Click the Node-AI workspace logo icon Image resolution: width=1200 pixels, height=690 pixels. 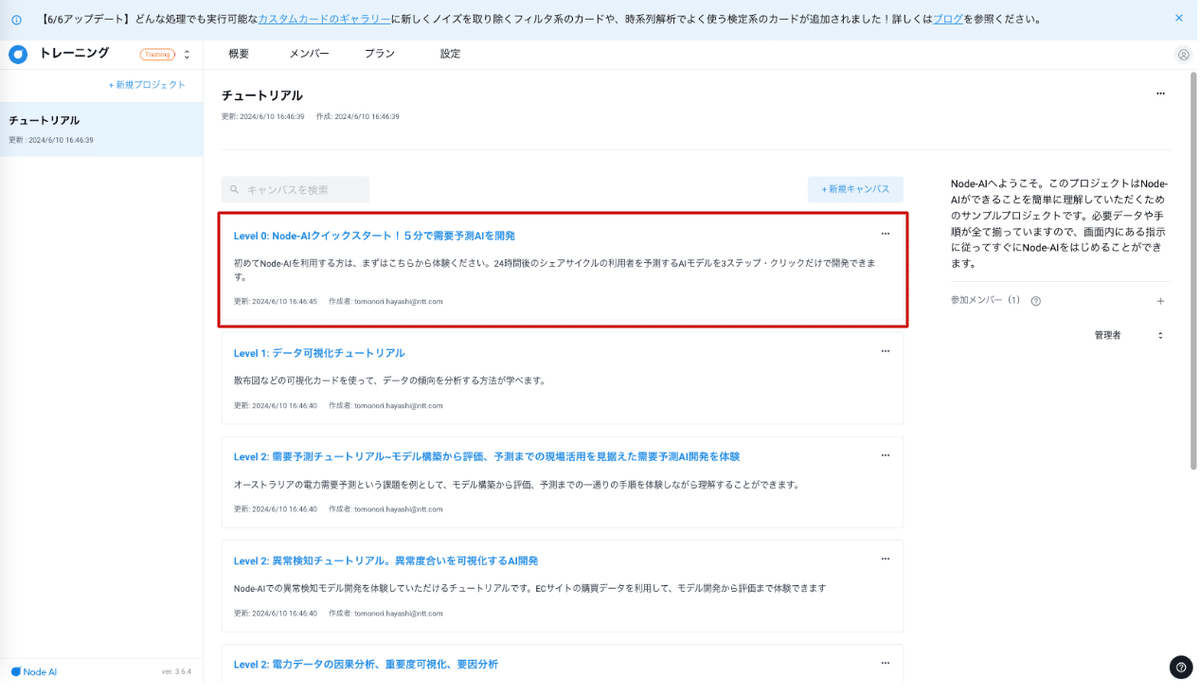(18, 54)
